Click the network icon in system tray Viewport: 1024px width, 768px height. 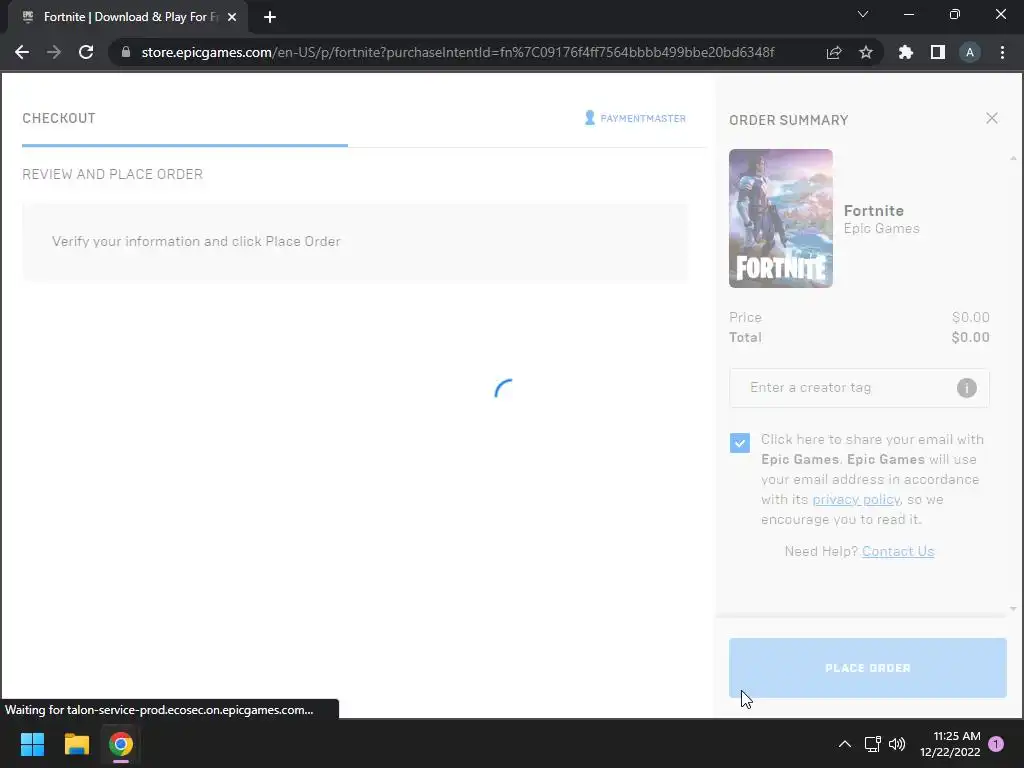872,744
